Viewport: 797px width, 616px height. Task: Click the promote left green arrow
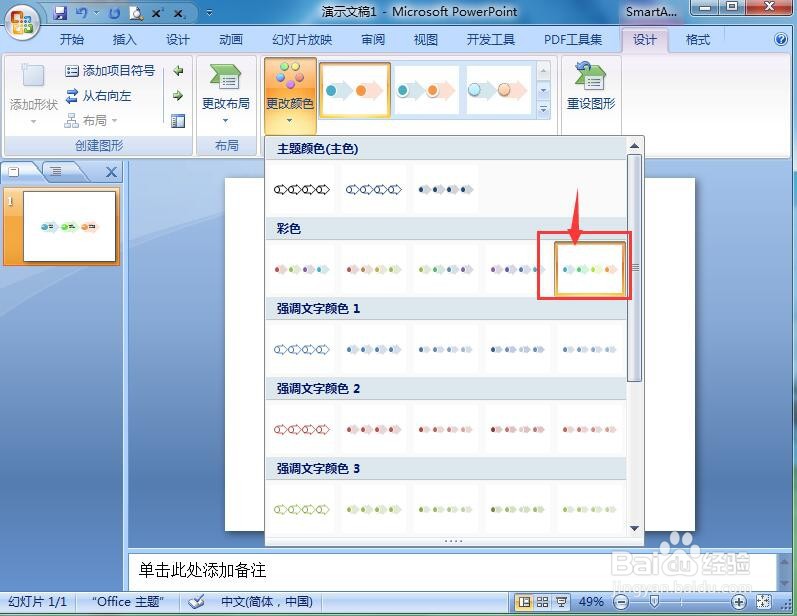[x=178, y=71]
